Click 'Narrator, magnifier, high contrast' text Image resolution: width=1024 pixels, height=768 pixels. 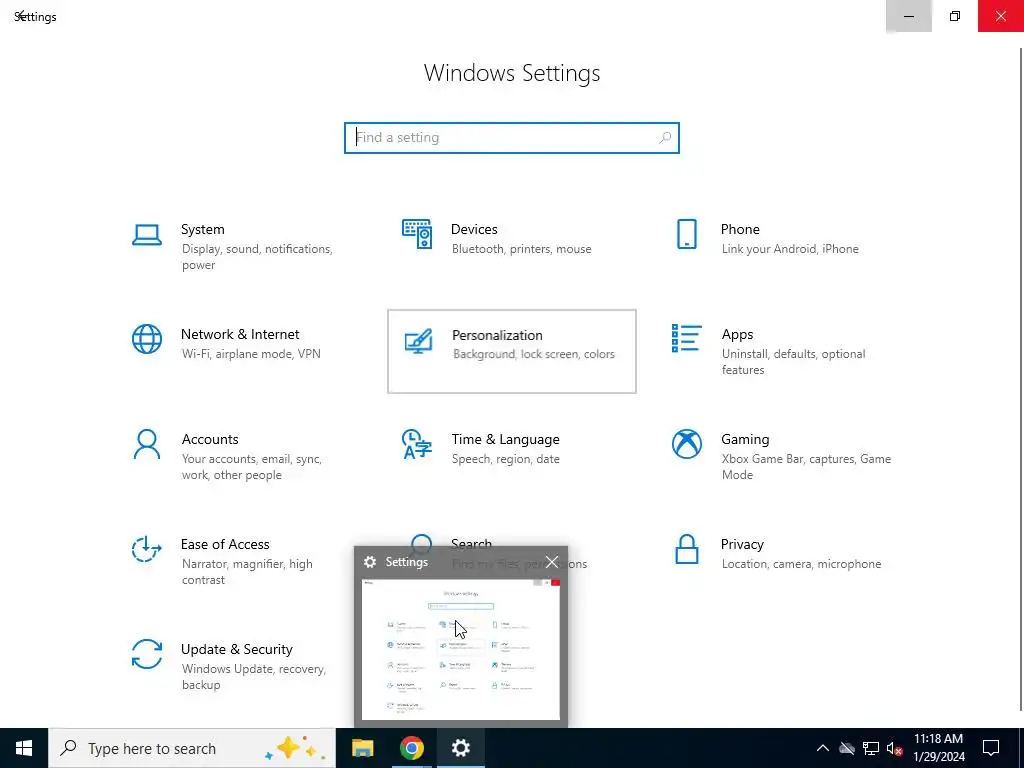point(247,572)
